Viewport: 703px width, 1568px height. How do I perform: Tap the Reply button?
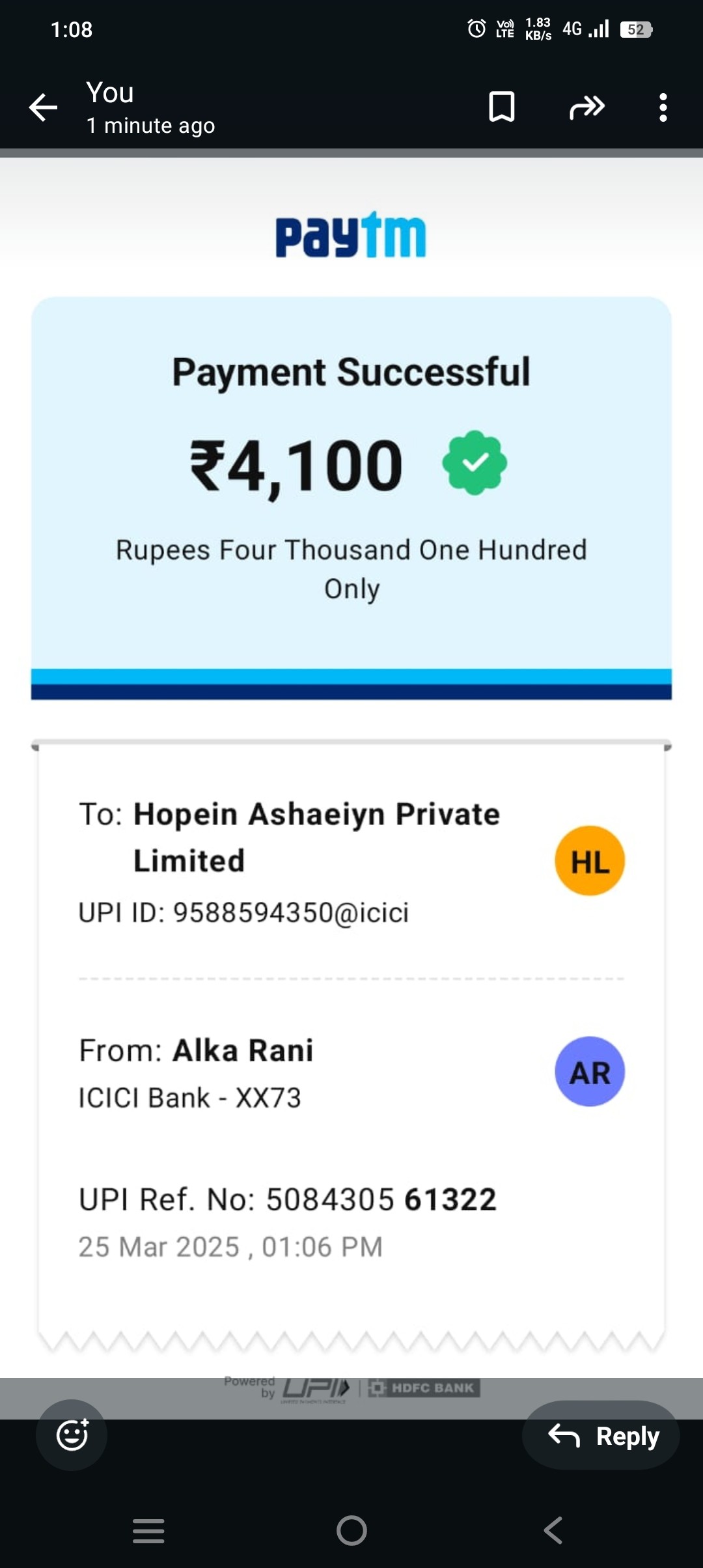pos(601,1435)
